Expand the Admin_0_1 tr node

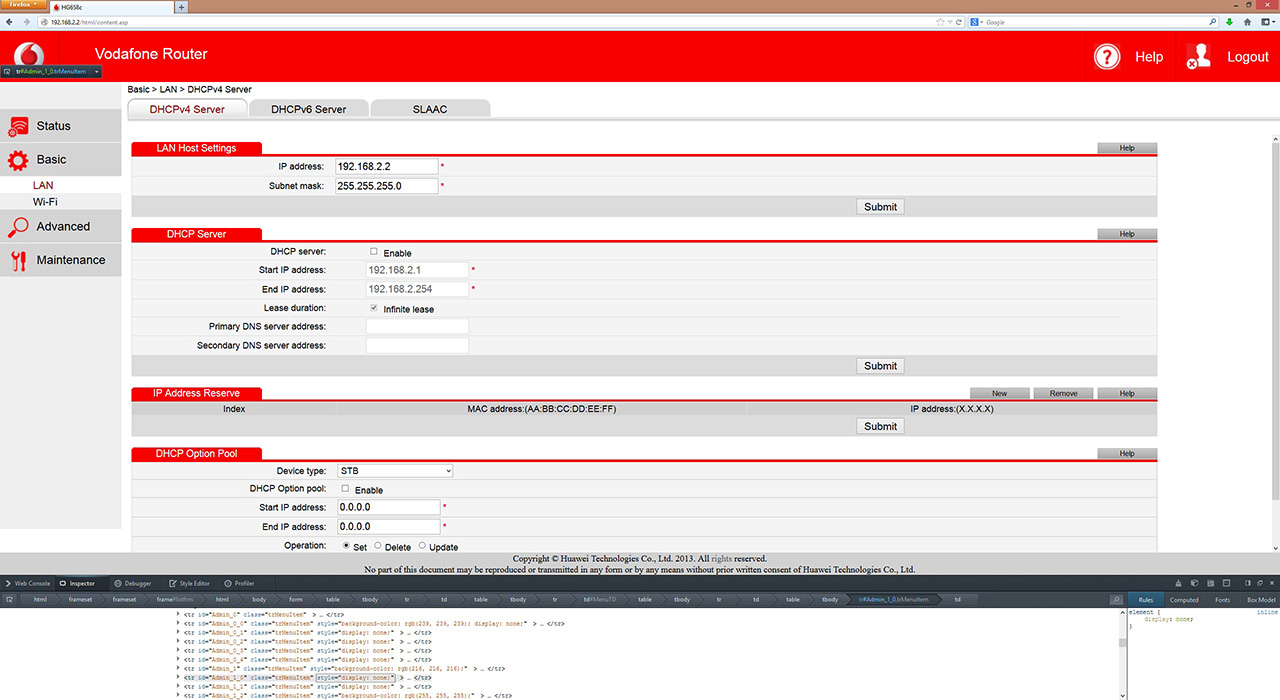tap(178, 632)
